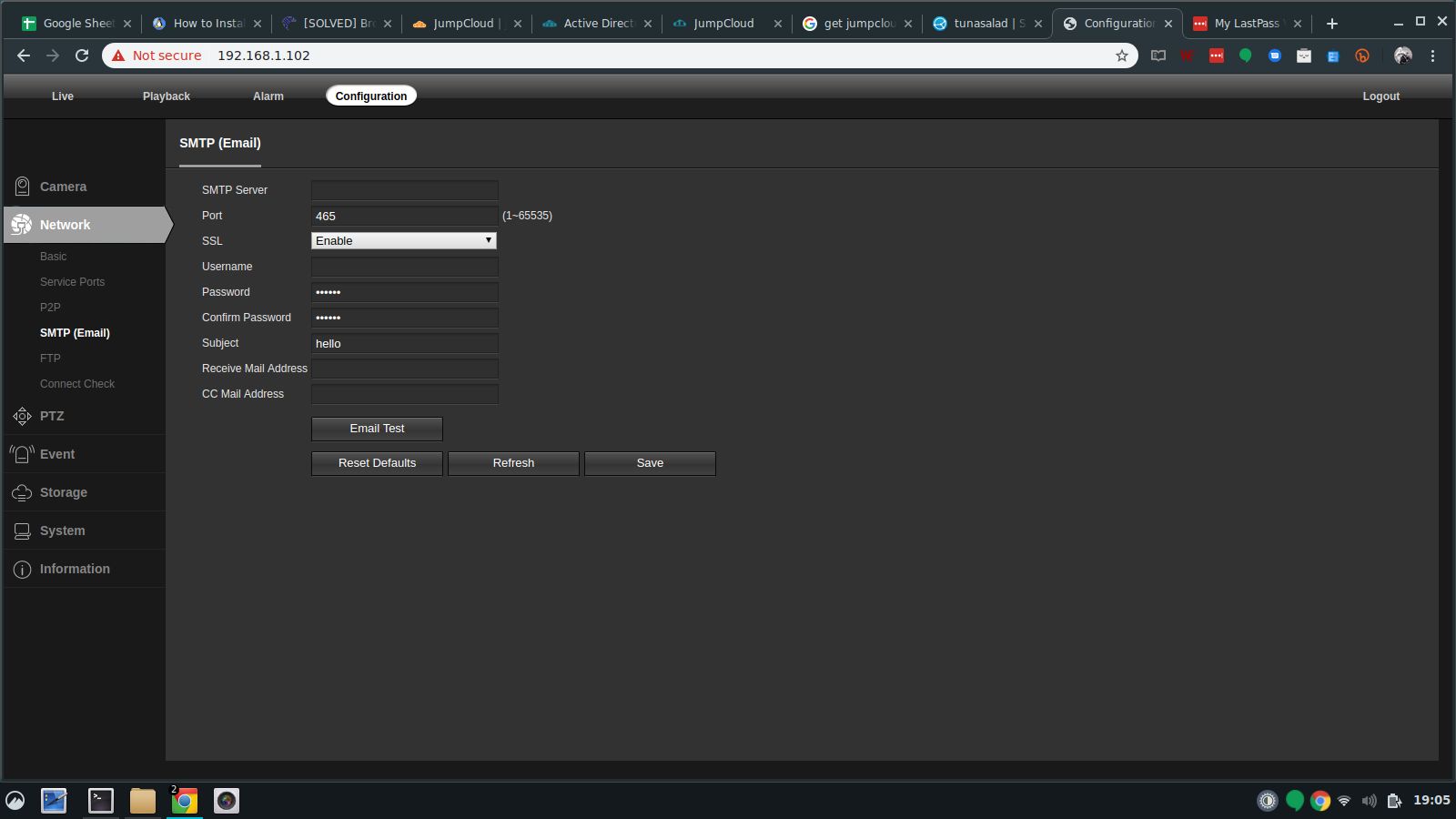Switch to the Playback tab
The width and height of the screenshot is (1456, 819).
pos(166,96)
